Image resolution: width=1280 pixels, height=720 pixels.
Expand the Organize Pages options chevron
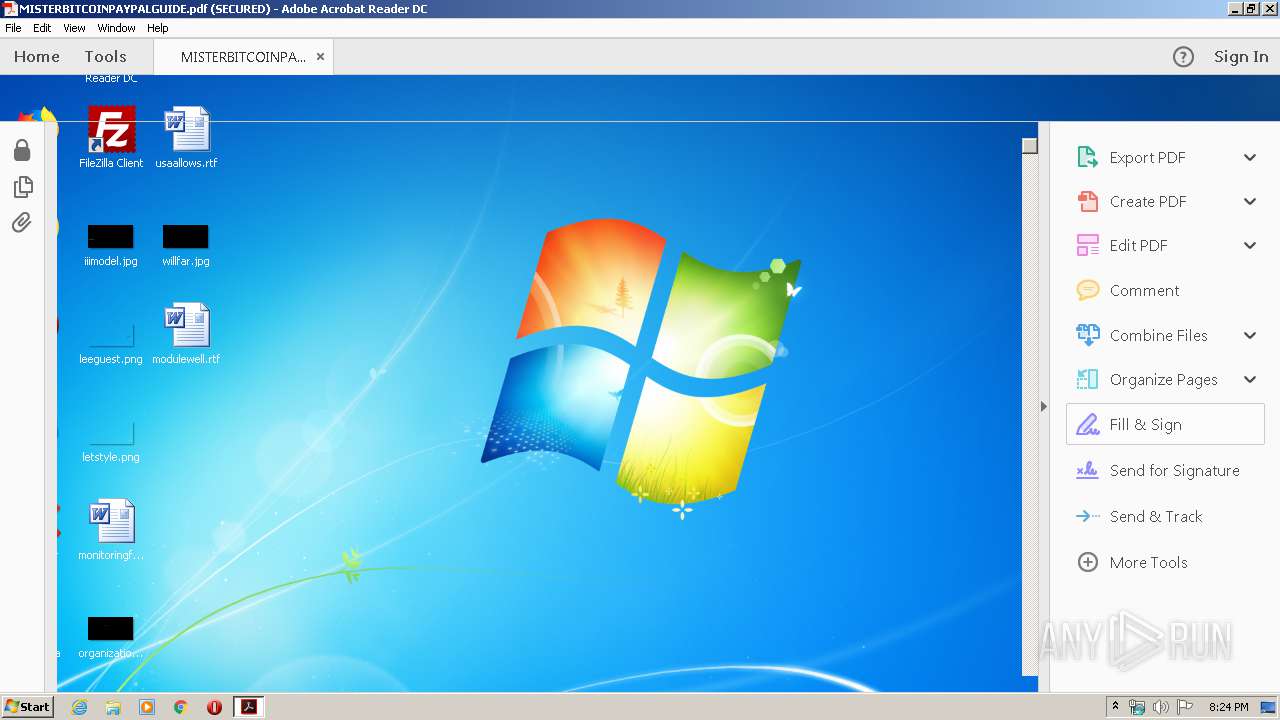click(1250, 379)
